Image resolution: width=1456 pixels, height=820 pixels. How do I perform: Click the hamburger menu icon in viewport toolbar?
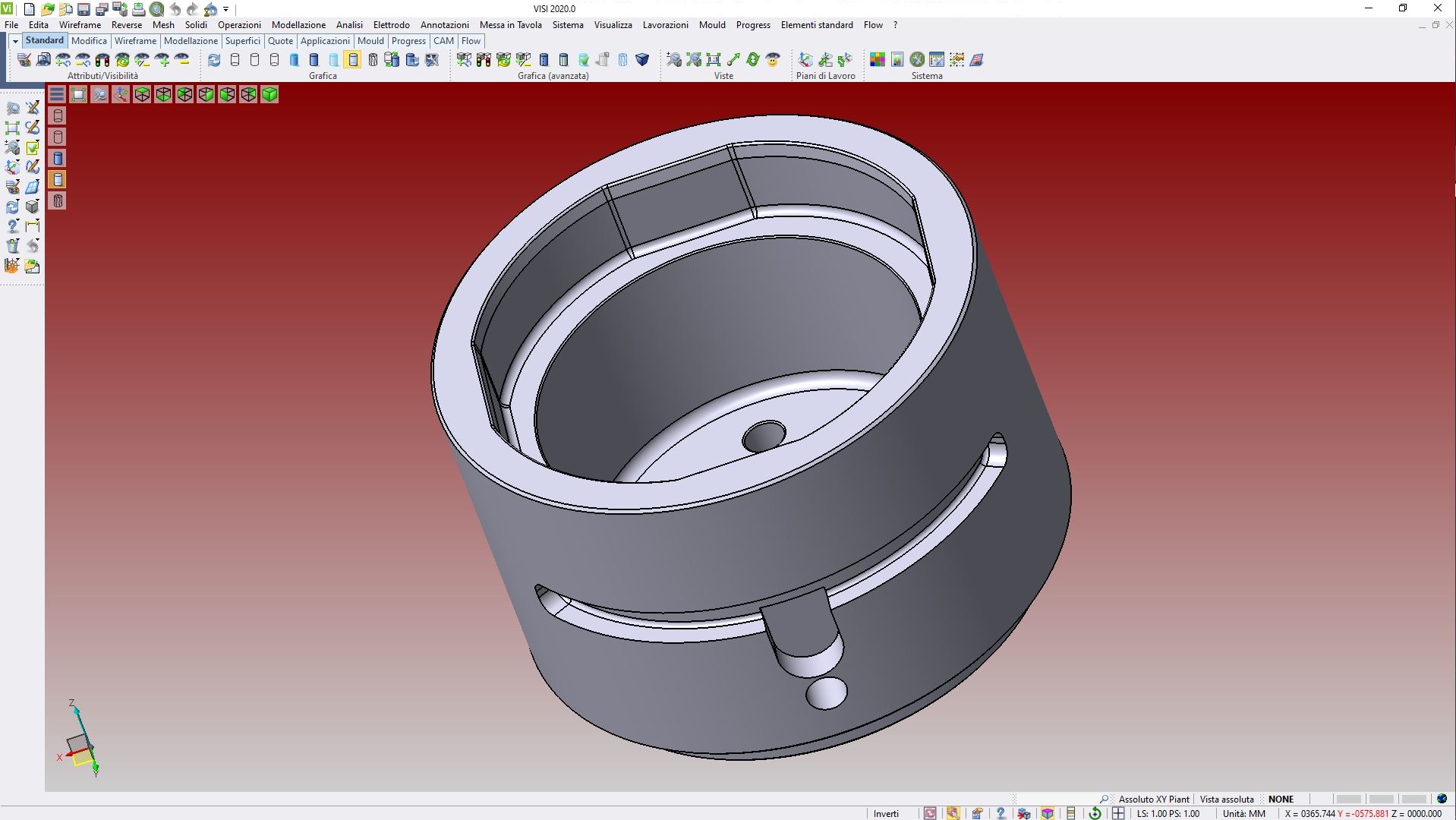click(x=57, y=94)
